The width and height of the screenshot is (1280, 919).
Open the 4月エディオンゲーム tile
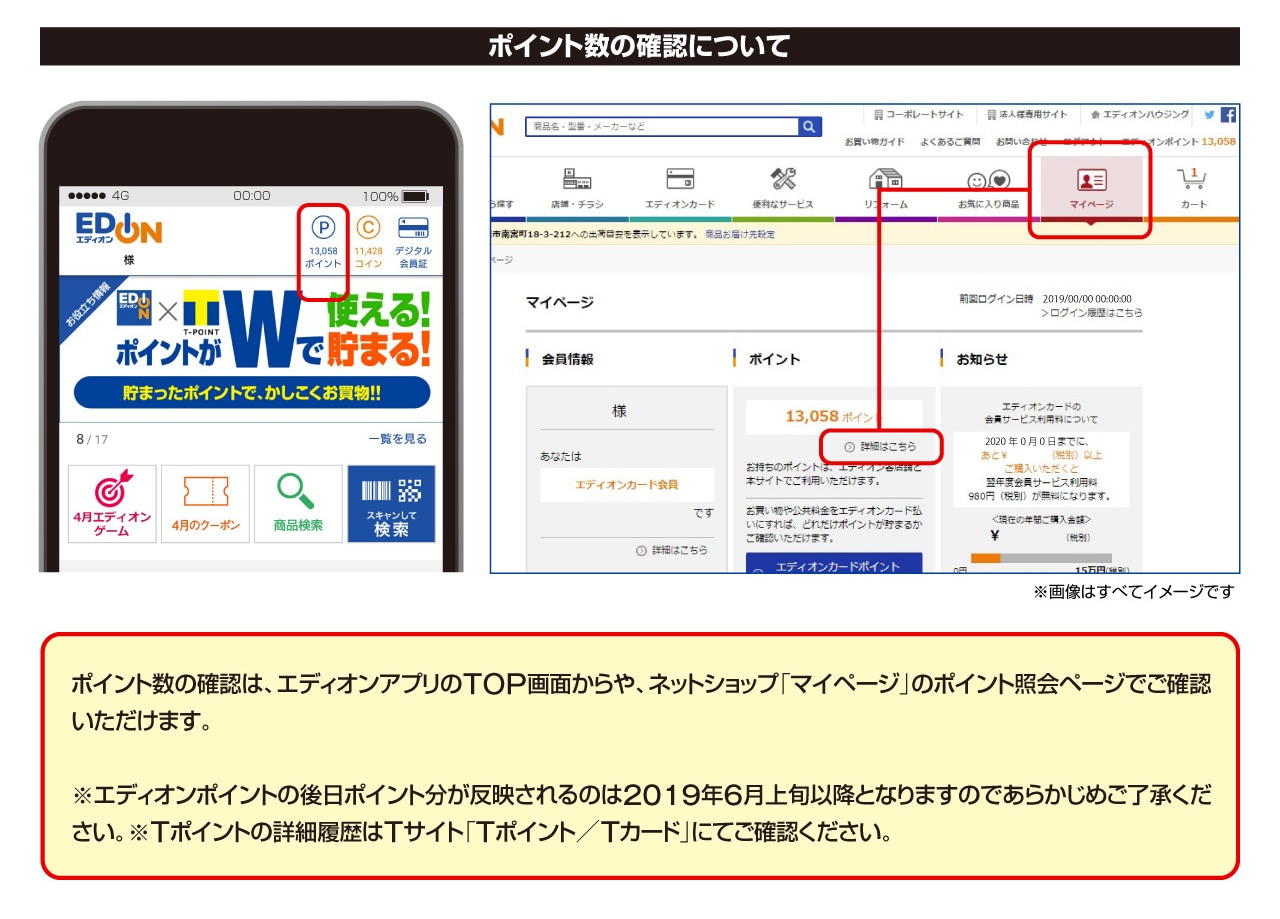tap(112, 504)
